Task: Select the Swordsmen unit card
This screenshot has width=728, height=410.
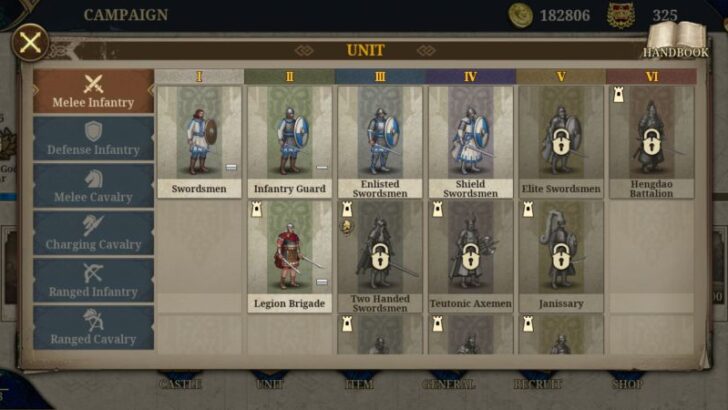Action: [x=199, y=142]
